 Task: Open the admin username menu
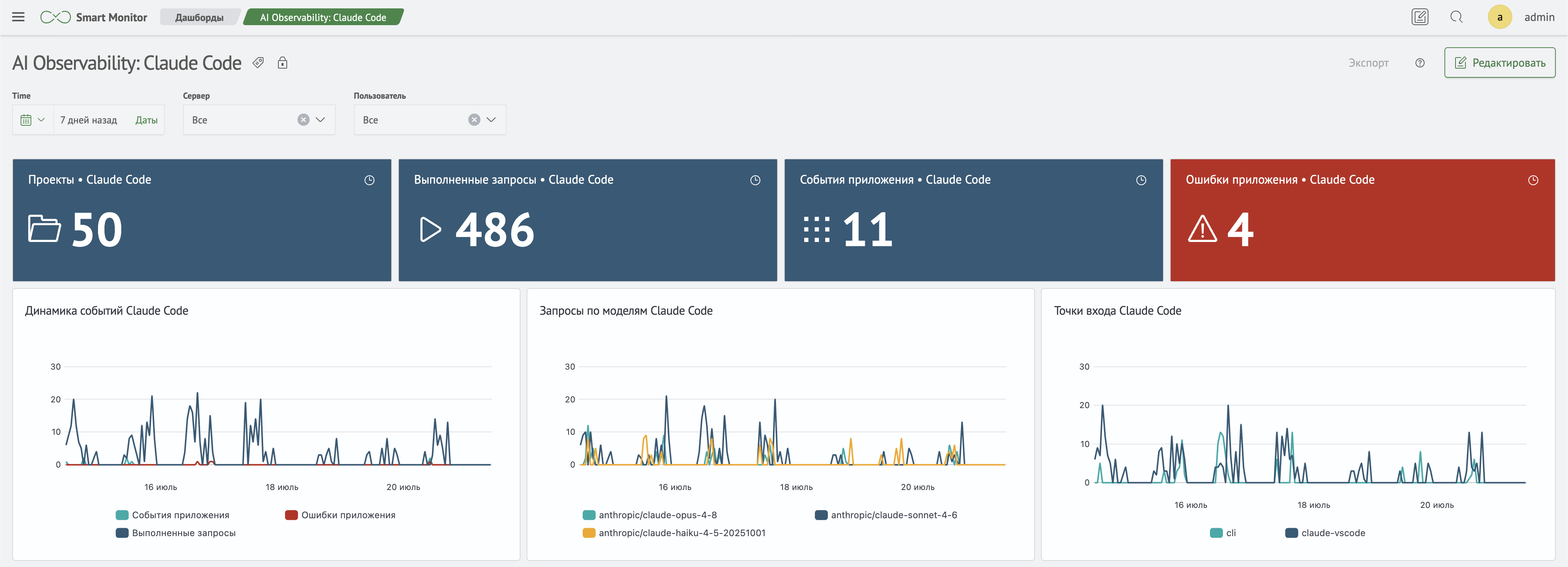[1539, 17]
